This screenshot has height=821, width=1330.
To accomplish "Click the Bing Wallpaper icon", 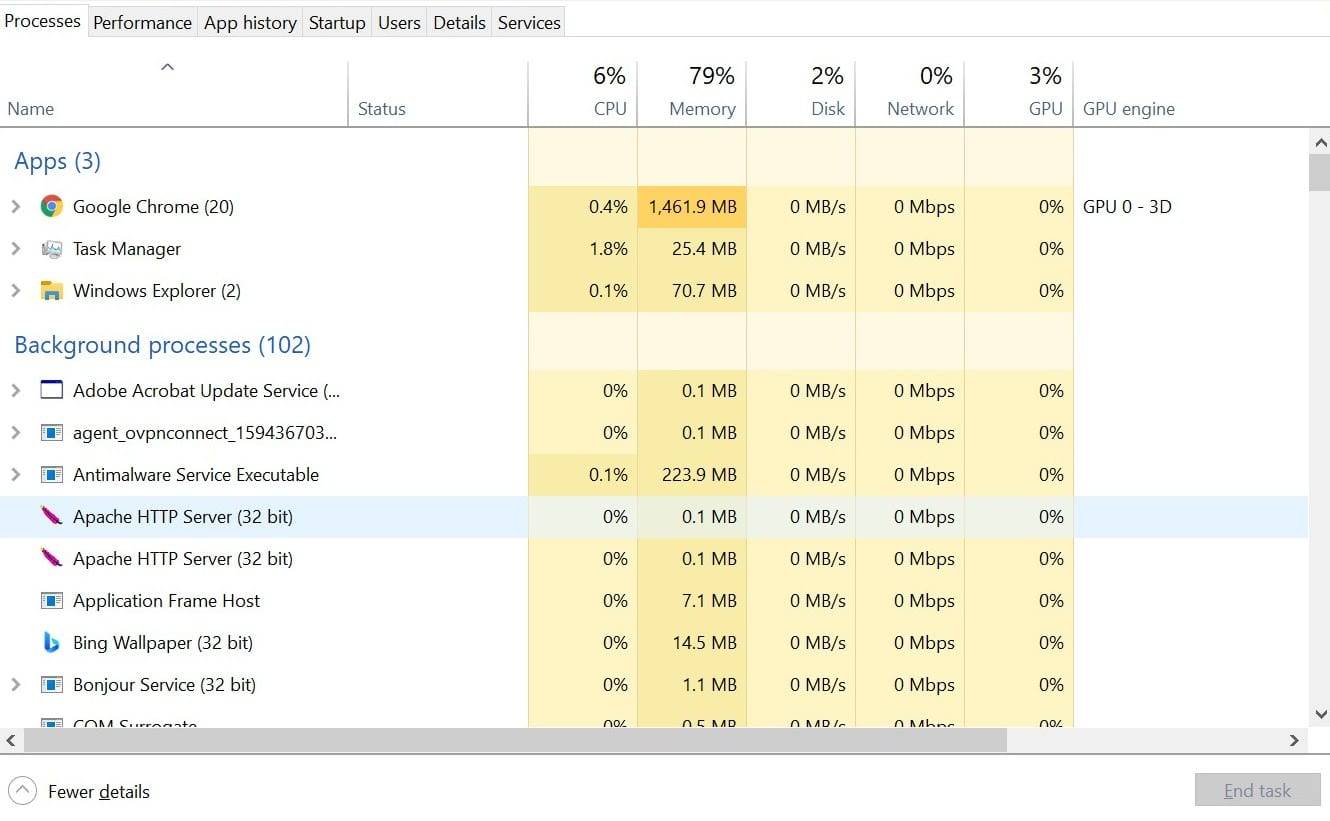I will pos(51,643).
